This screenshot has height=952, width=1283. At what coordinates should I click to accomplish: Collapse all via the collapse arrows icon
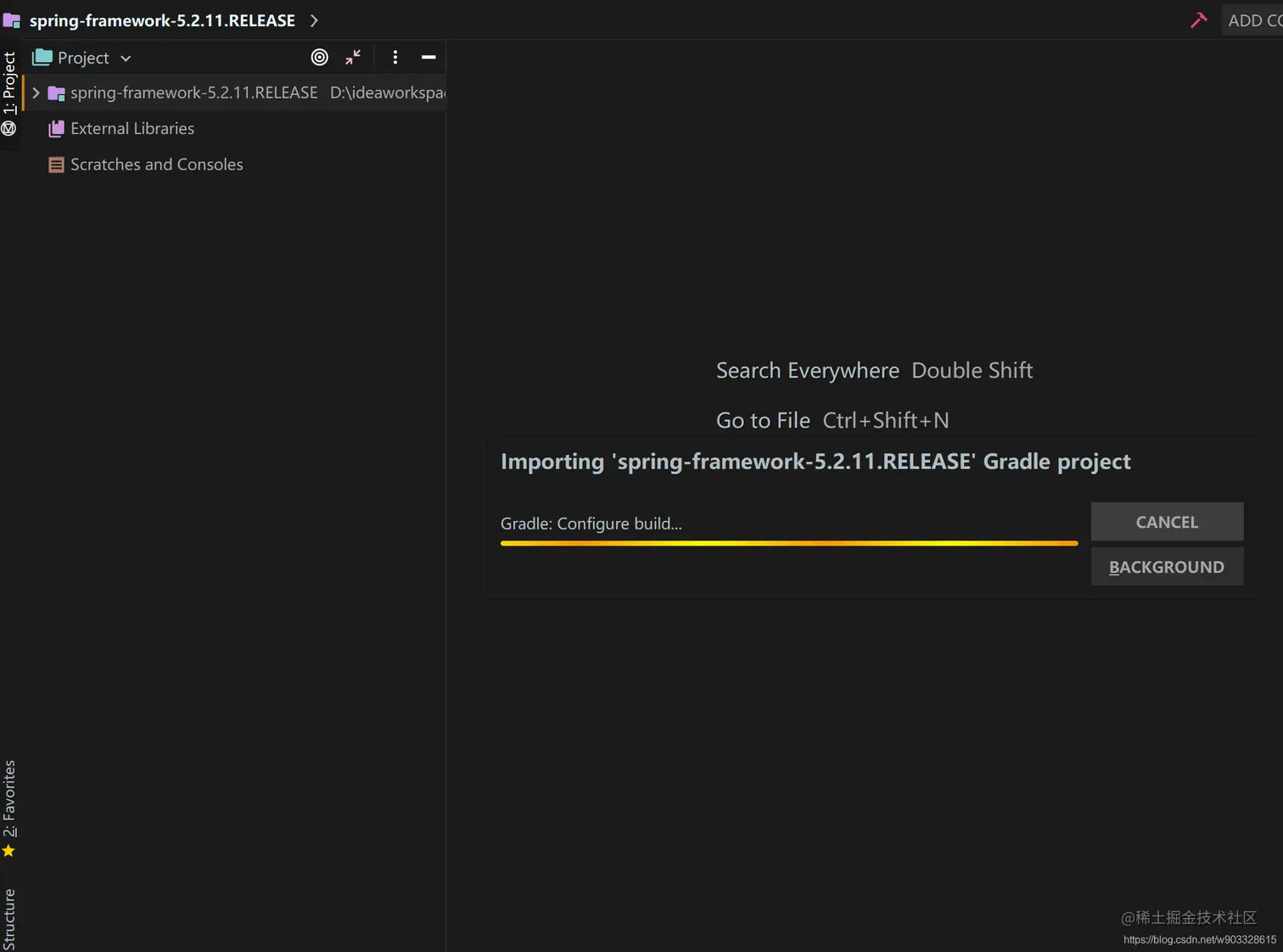click(x=353, y=57)
